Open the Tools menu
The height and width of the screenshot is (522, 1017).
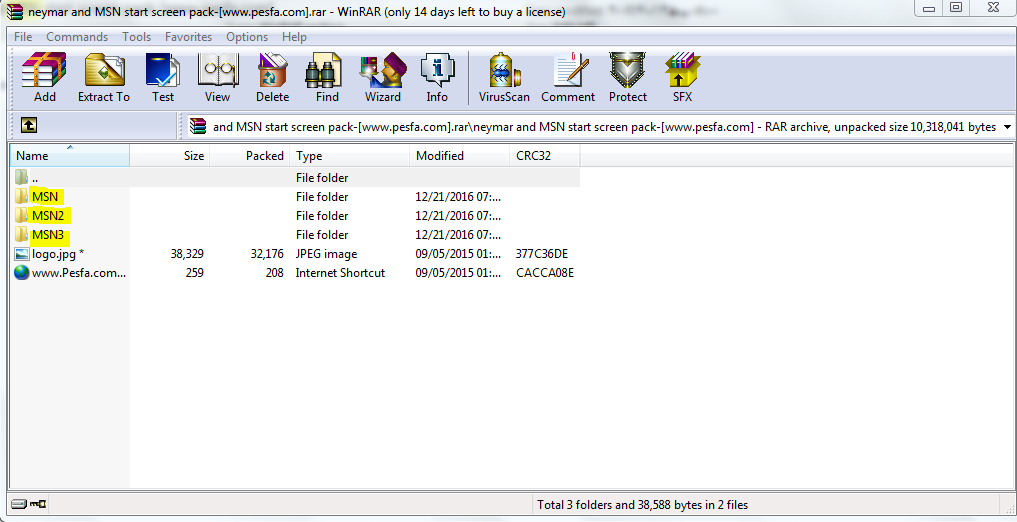[x=136, y=37]
